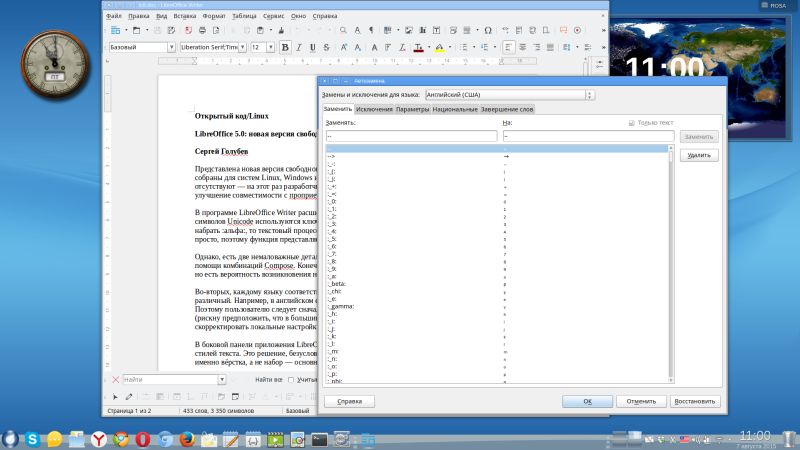800x450 pixels.
Task: Toggle underline formatting in Writer toolbar
Action: 313,47
